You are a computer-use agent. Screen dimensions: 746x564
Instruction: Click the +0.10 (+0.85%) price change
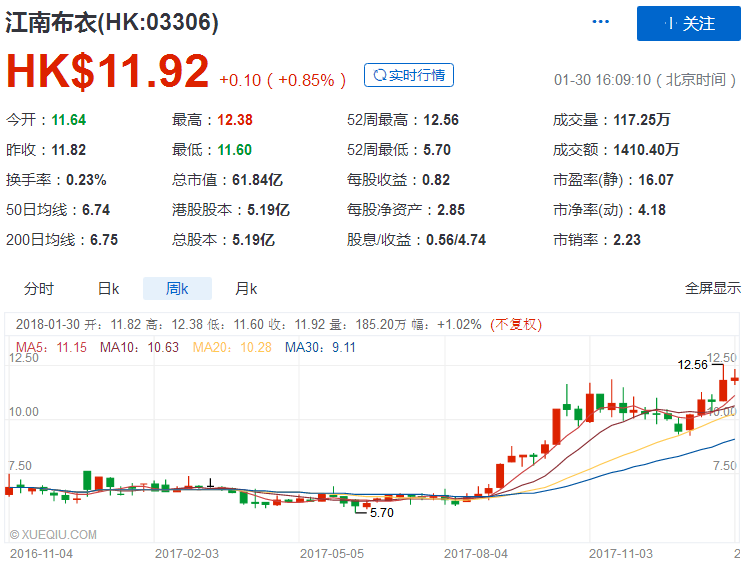283,80
